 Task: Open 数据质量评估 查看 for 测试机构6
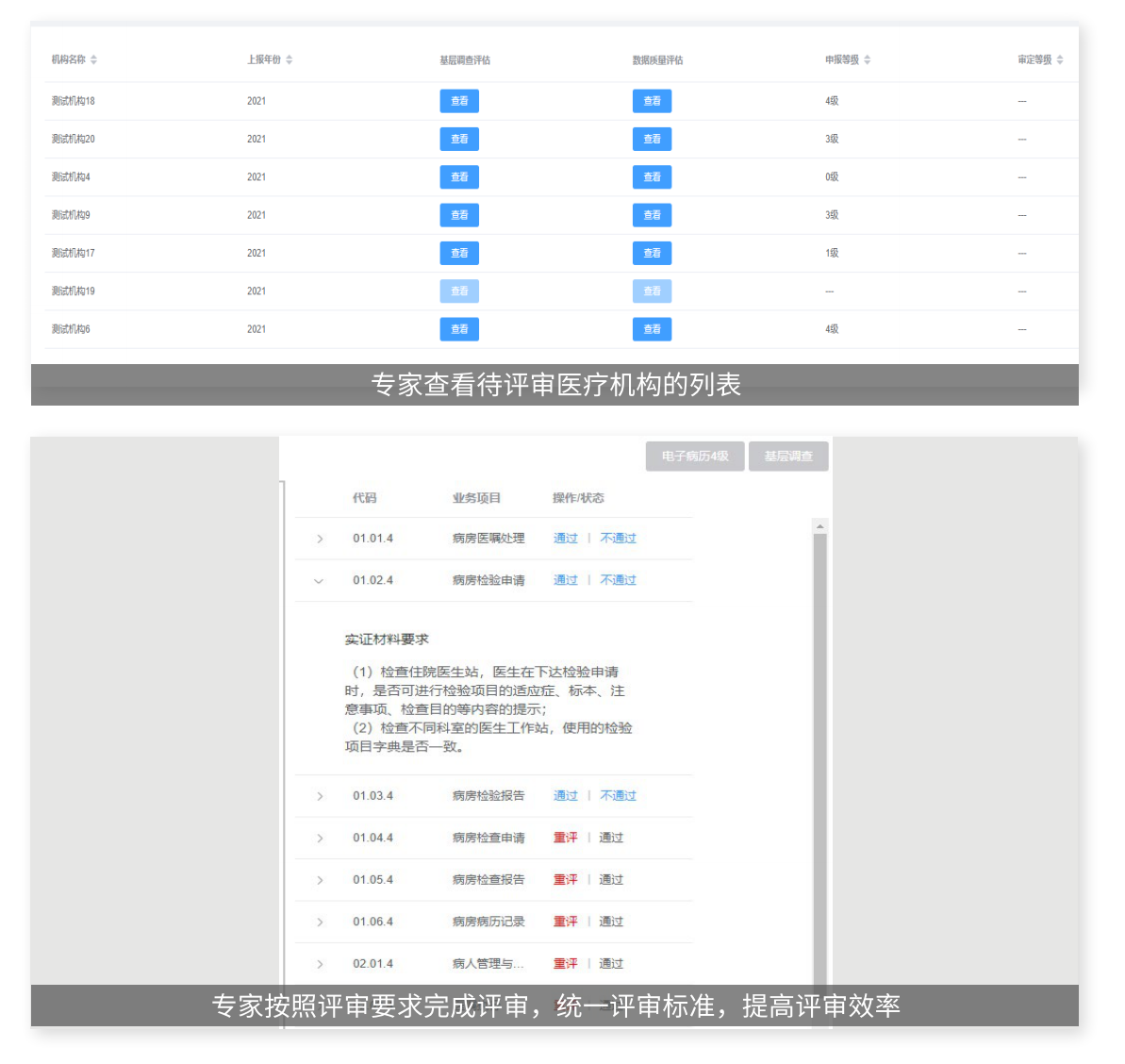(x=652, y=329)
